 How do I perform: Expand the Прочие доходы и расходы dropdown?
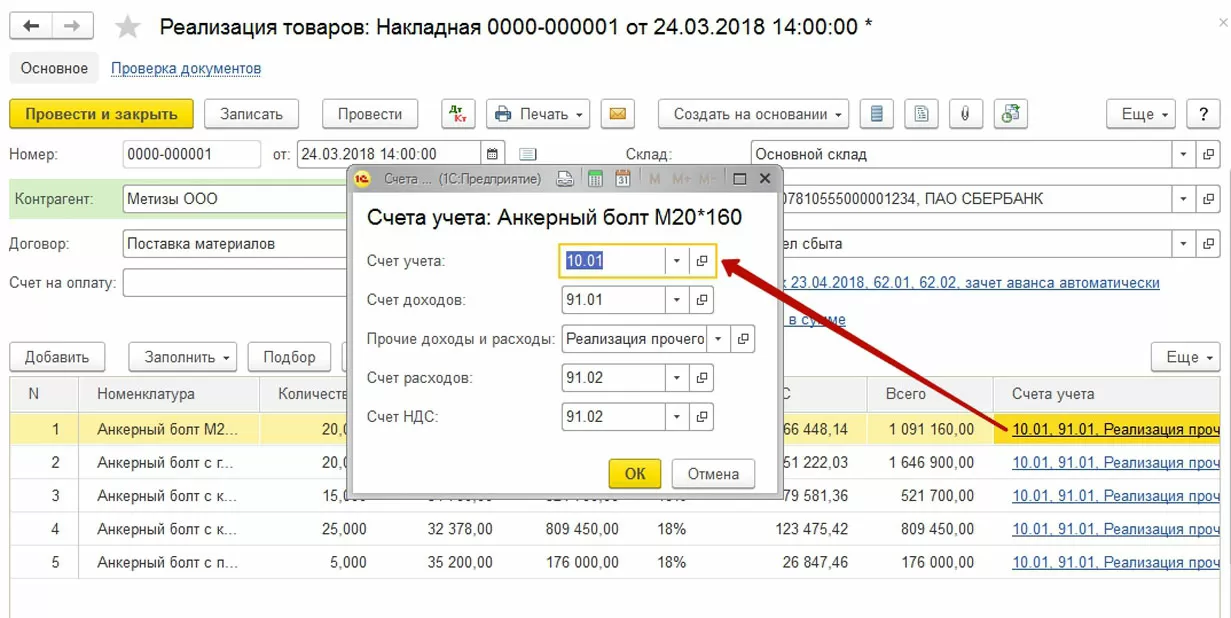718,339
